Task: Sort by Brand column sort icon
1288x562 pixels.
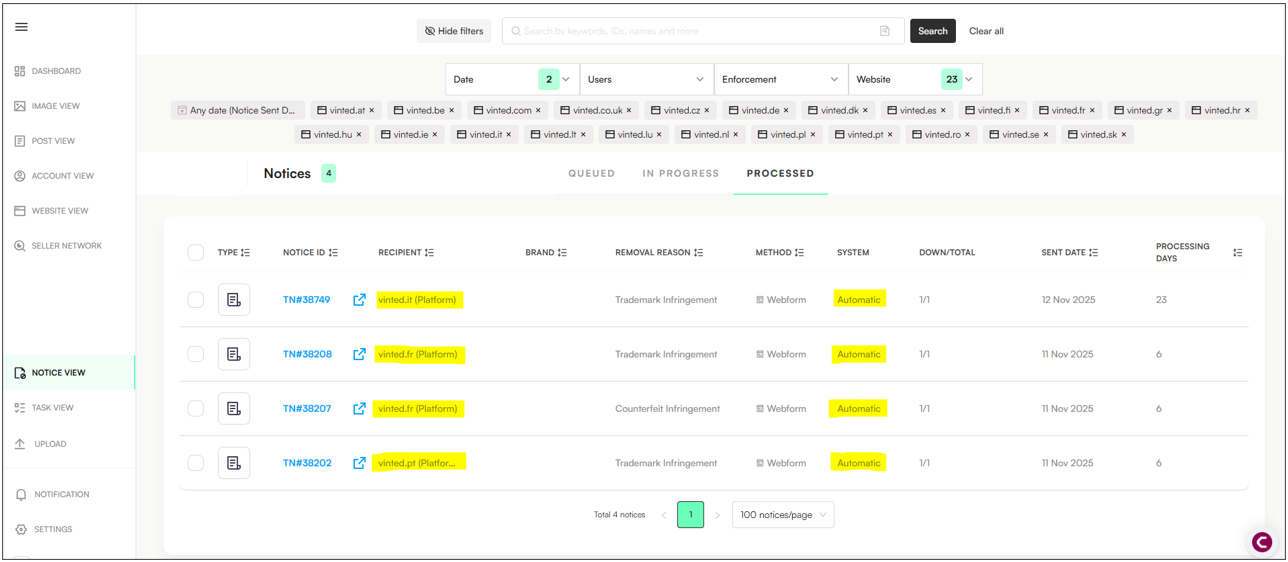Action: 562,253
